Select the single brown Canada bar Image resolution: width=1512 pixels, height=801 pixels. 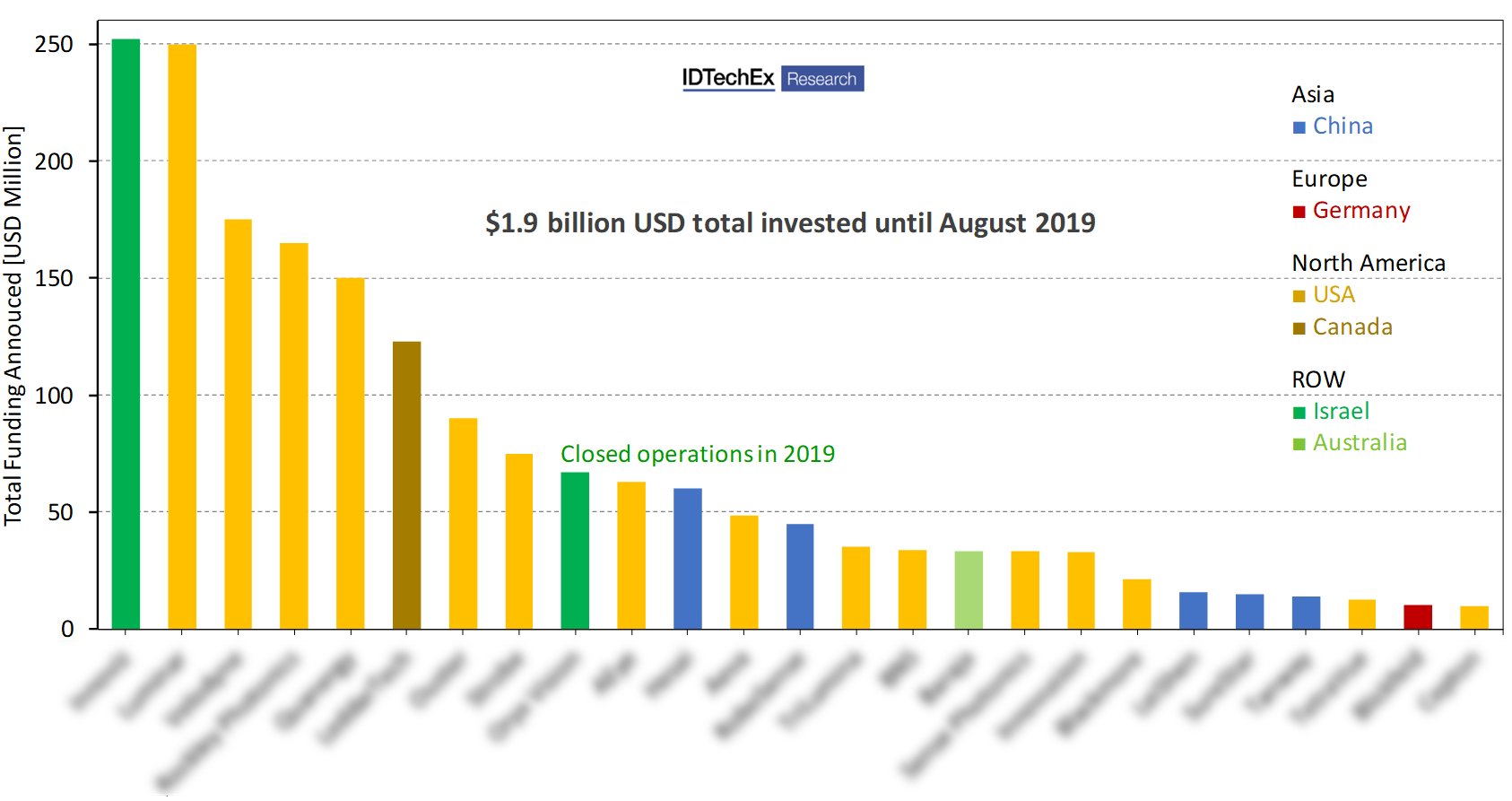tap(406, 484)
